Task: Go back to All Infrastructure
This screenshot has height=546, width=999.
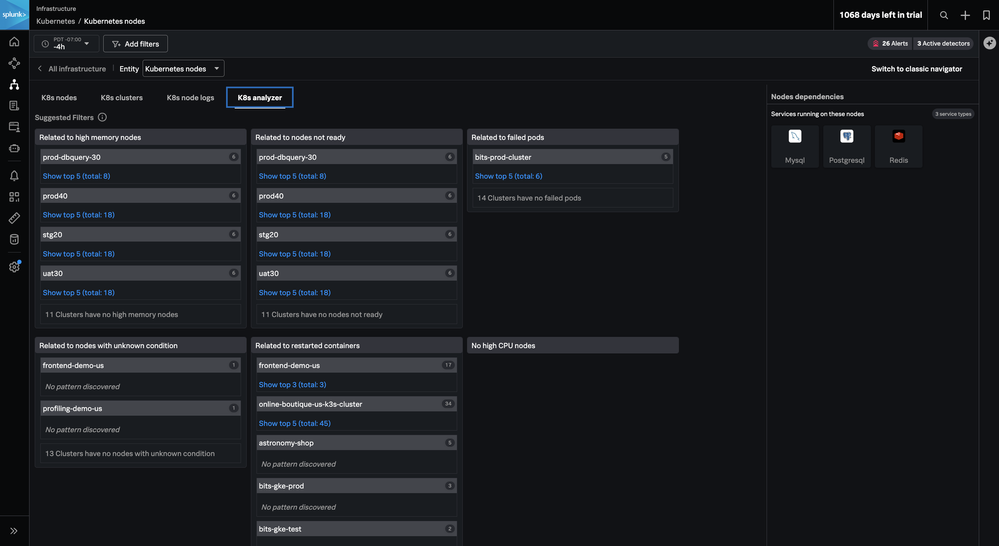Action: (72, 69)
